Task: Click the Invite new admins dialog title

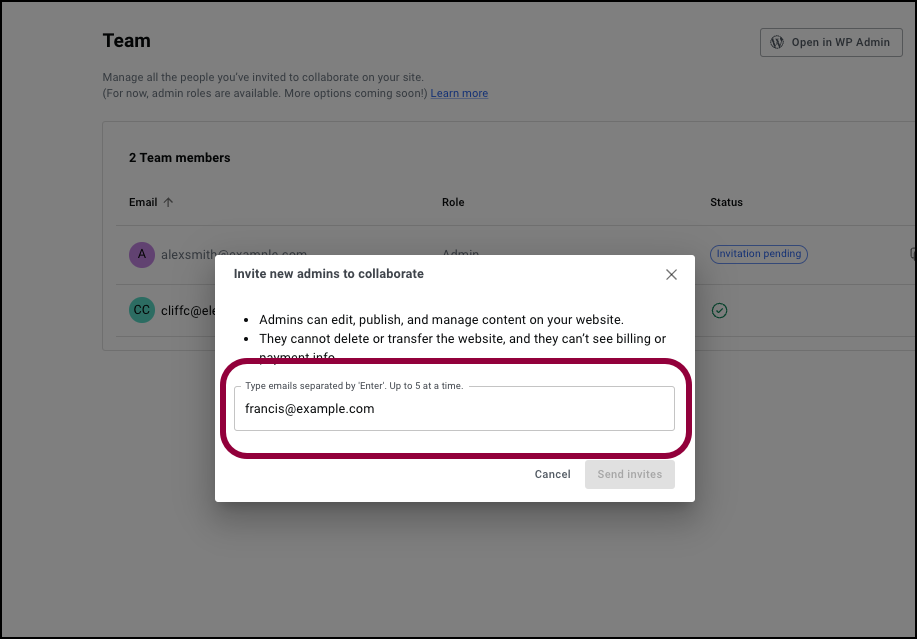Action: click(x=329, y=274)
